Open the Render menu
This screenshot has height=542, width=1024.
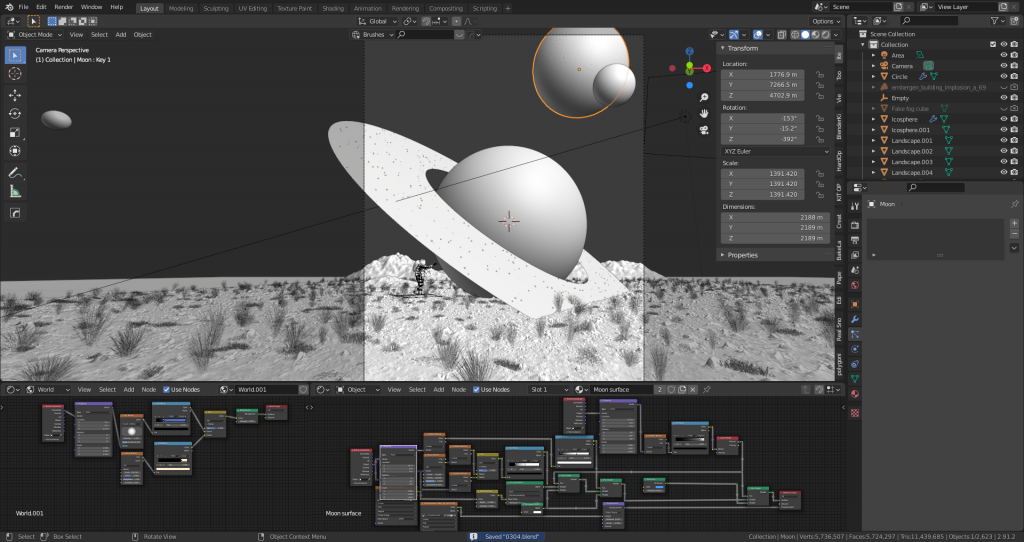63,7
